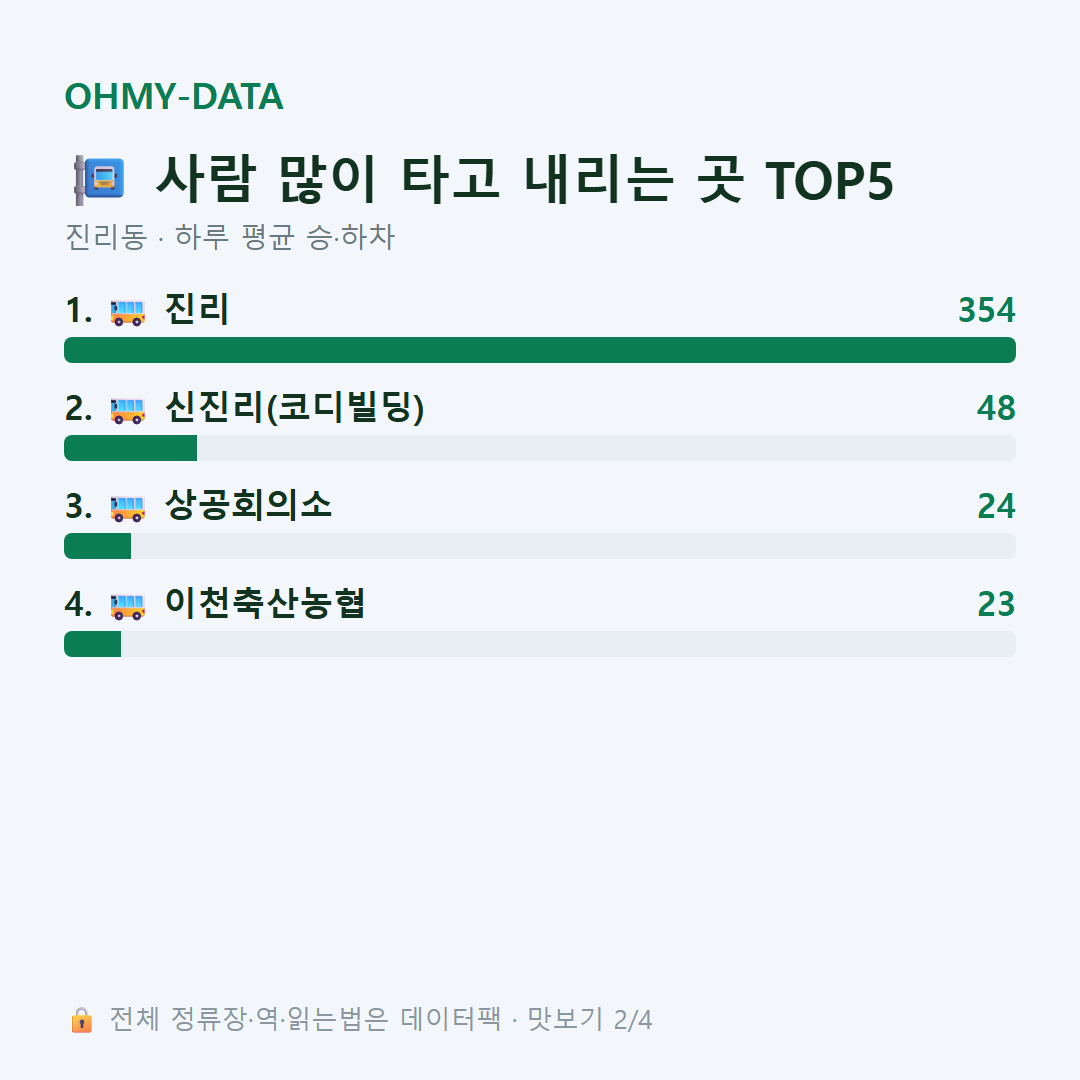Click the bus stop sign icon in title
1080x1080 pixels.
[x=99, y=180]
